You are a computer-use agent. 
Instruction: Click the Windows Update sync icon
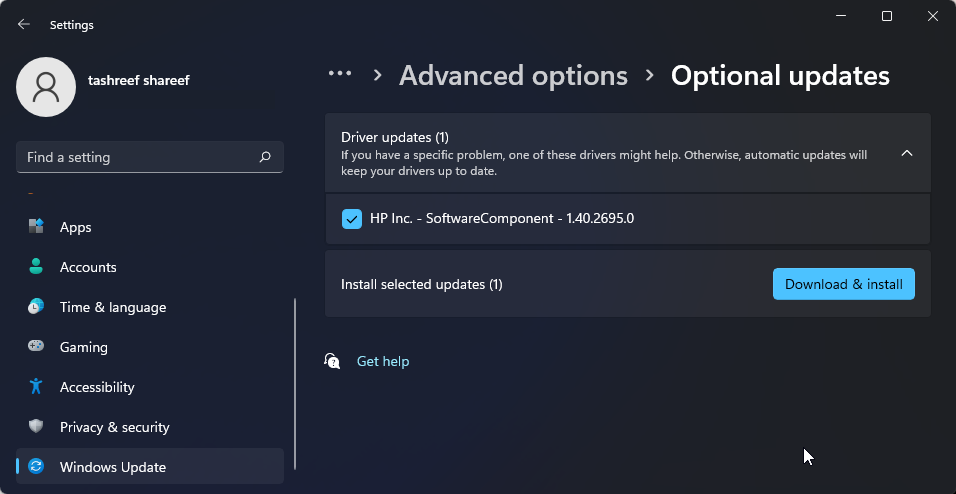coord(36,467)
